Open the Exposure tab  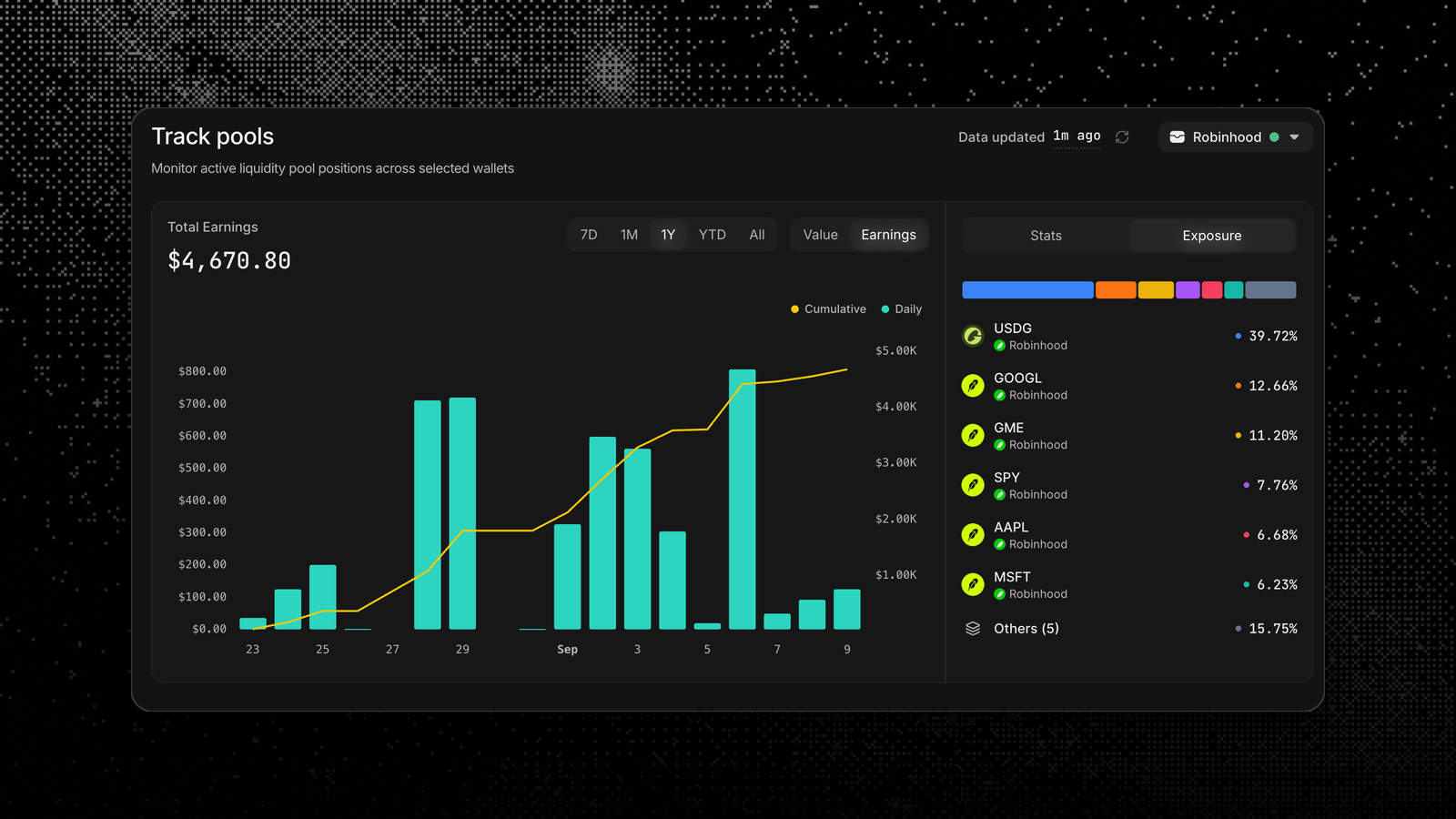point(1212,236)
